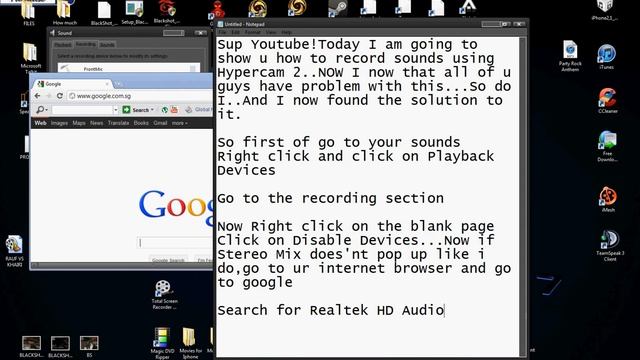Select the Blackshot_ red dragon icon on the desktop
This screenshot has width=640, height=360.
point(167,12)
